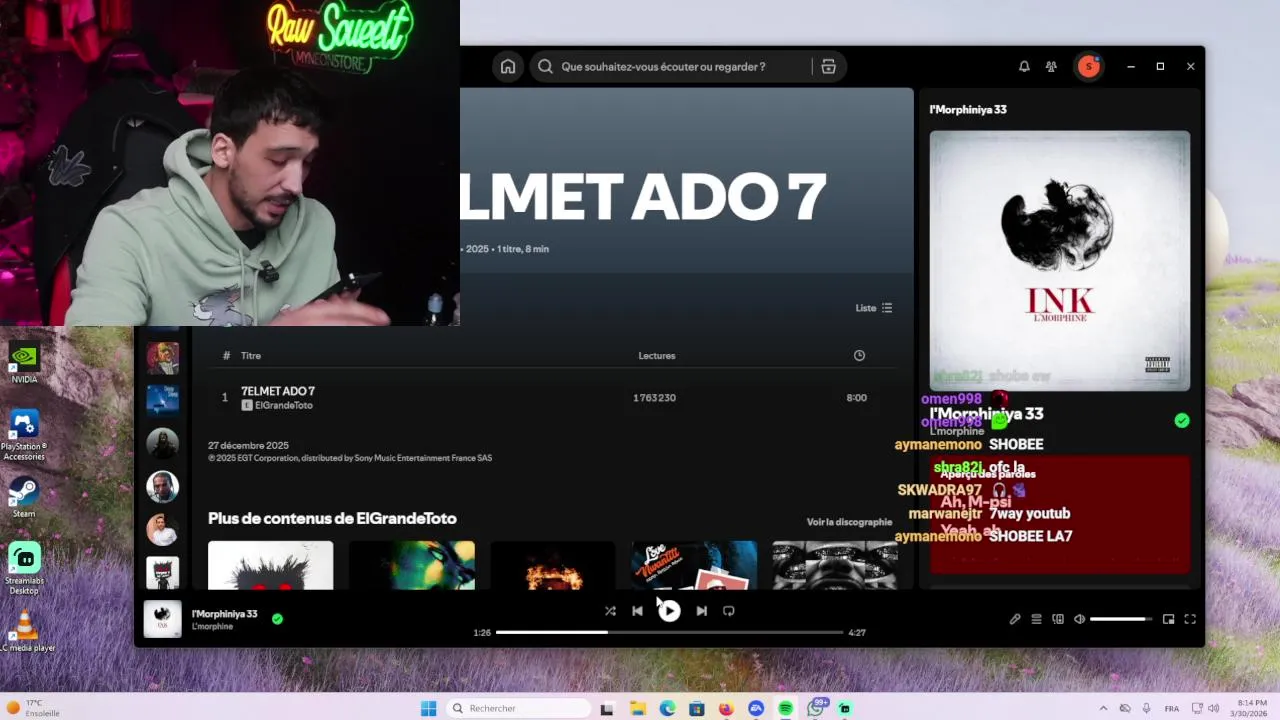1280x720 pixels.
Task: Open the Windows Start menu
Action: click(x=428, y=708)
